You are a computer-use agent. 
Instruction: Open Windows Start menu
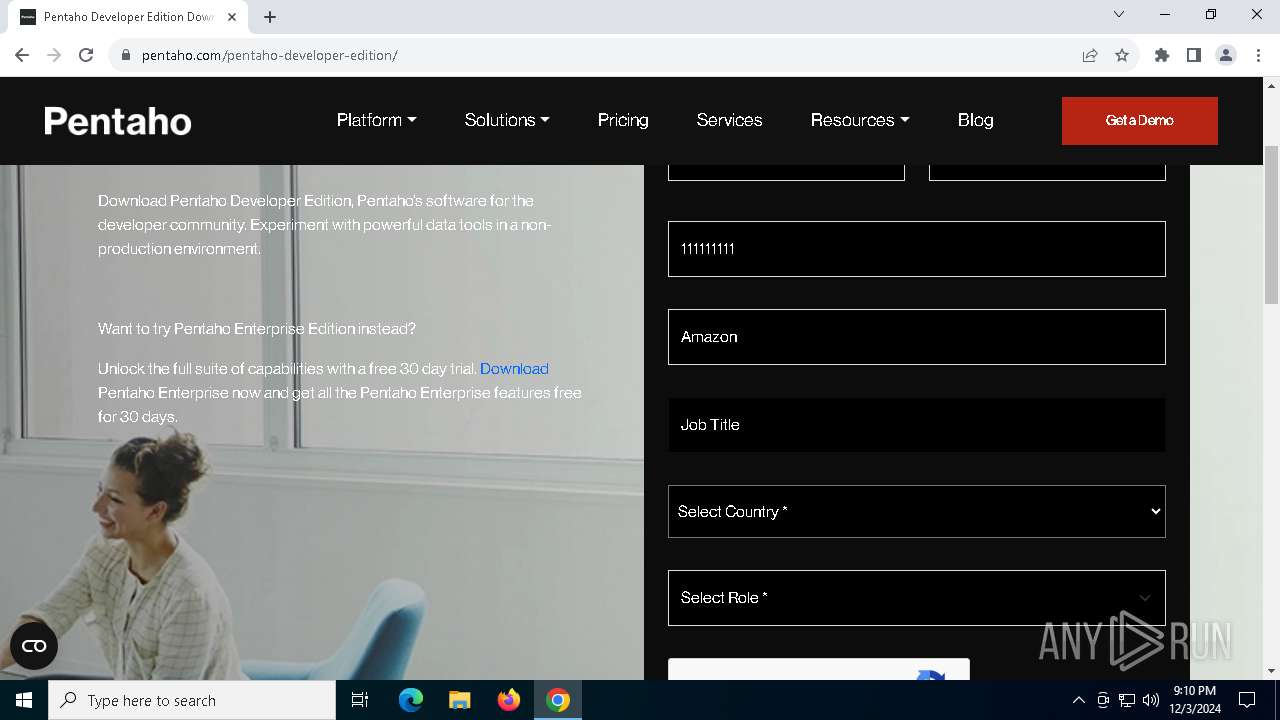[x=24, y=700]
